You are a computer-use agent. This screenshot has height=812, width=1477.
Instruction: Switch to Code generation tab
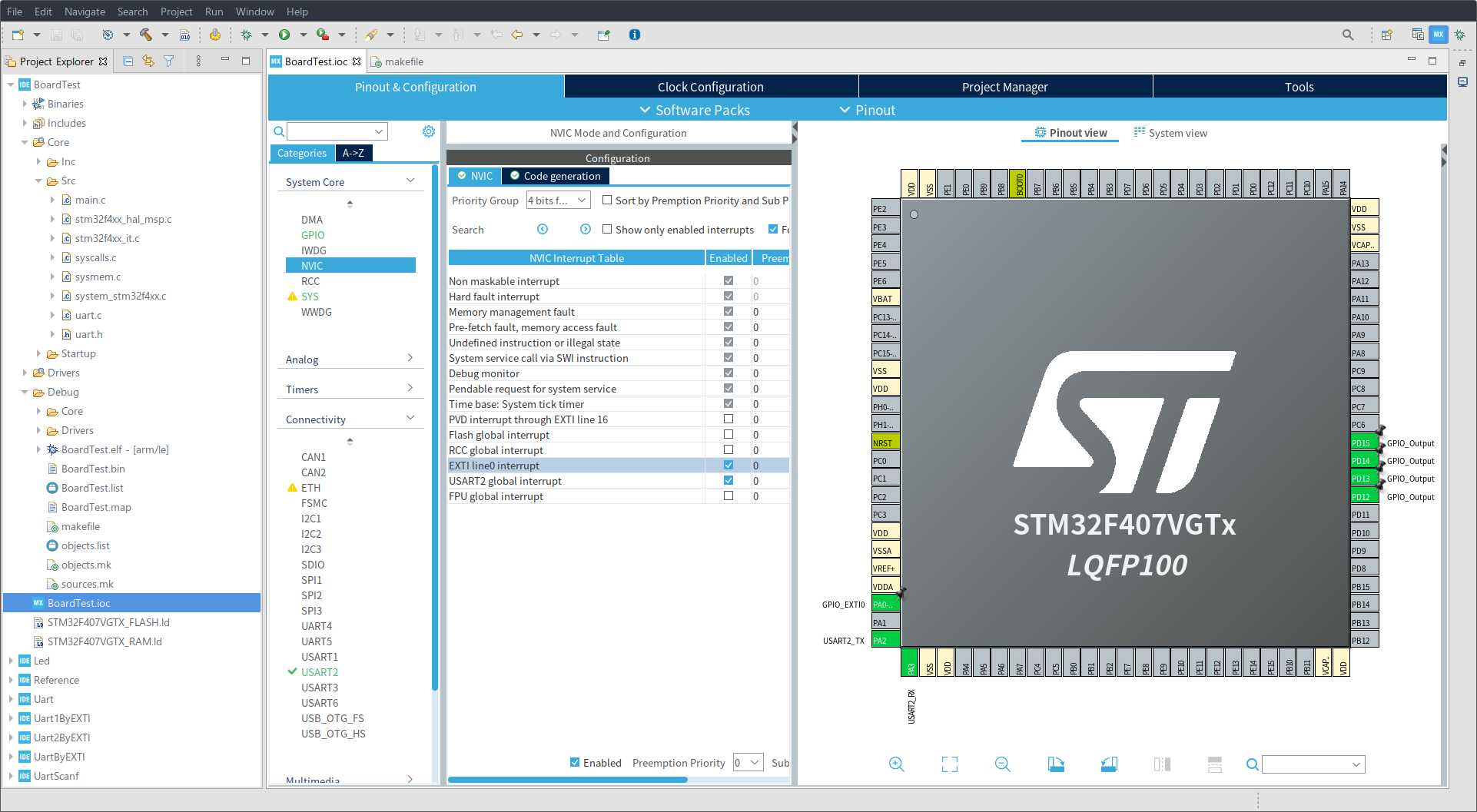click(556, 176)
